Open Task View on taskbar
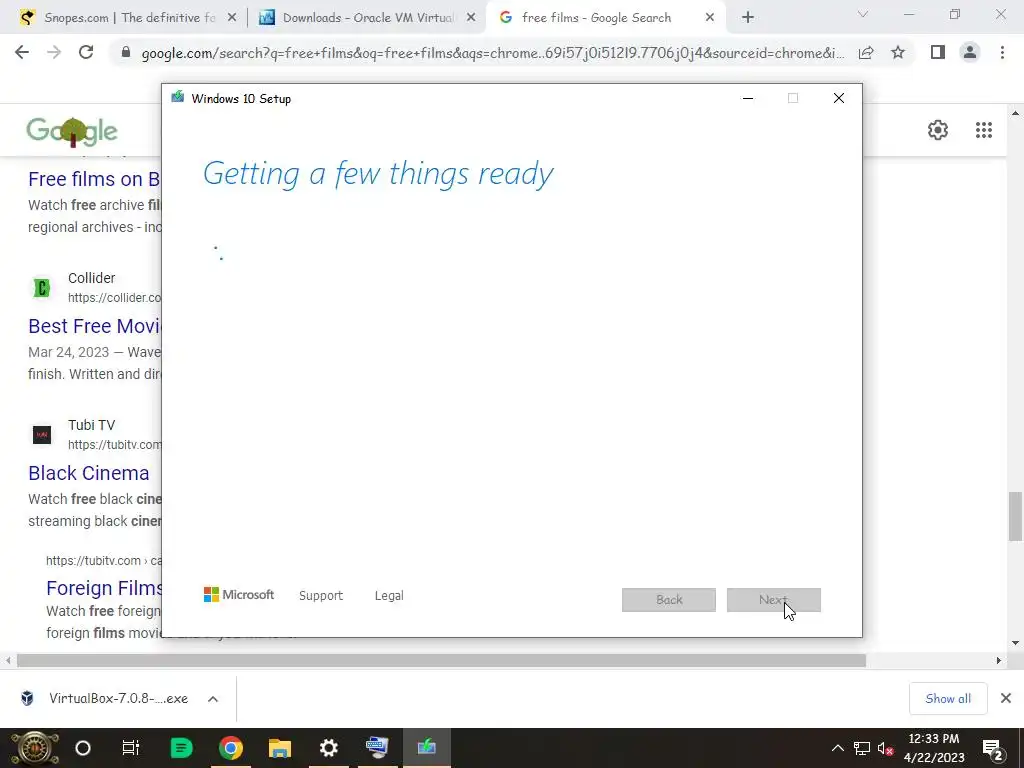1024x768 pixels. [x=131, y=748]
